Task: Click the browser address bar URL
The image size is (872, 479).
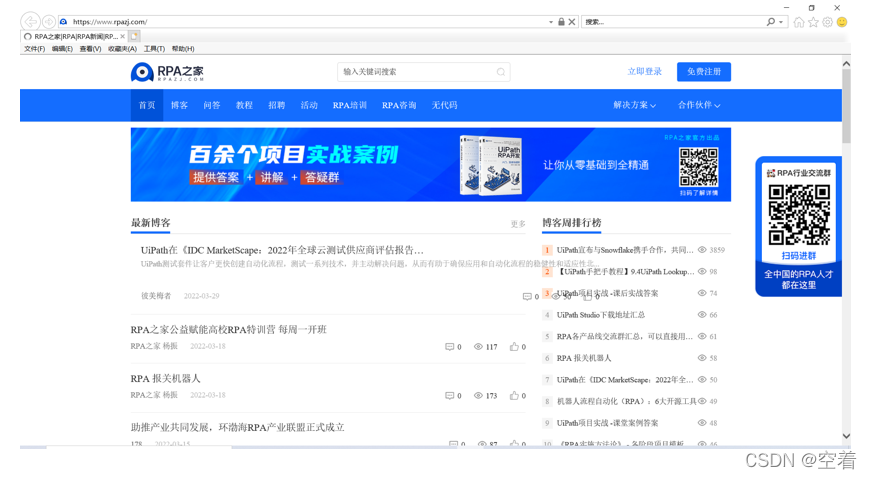Action: coord(110,22)
